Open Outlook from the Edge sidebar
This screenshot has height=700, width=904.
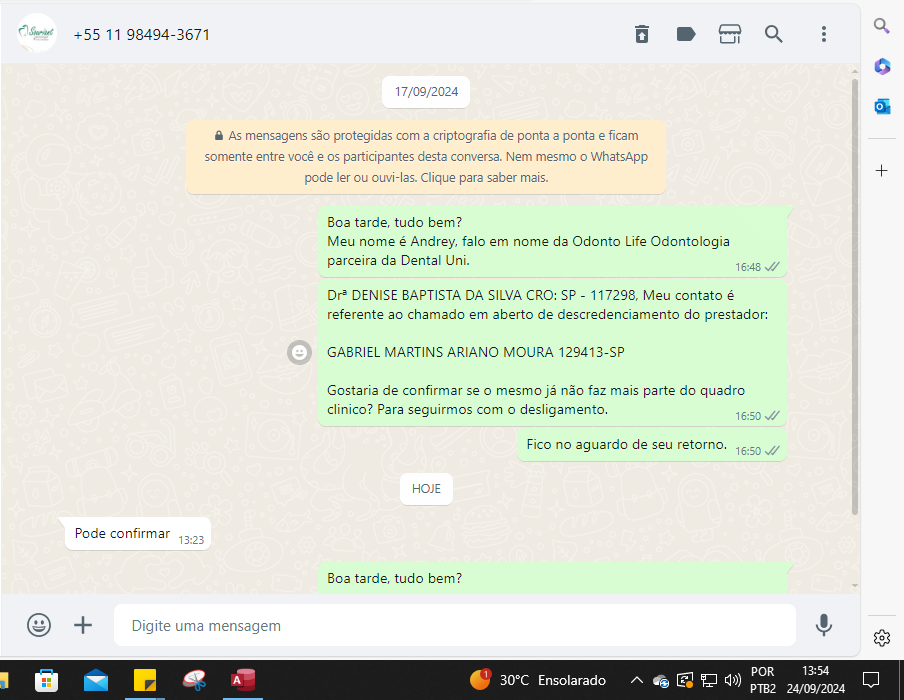pos(882,107)
